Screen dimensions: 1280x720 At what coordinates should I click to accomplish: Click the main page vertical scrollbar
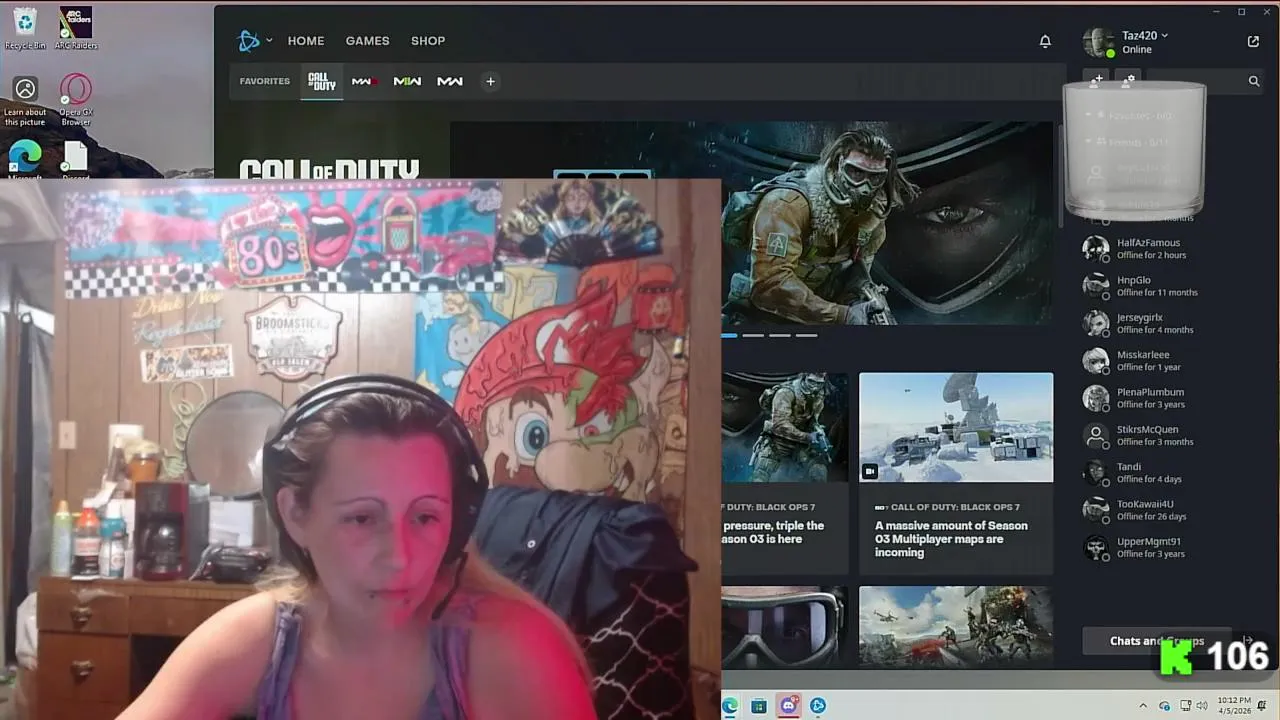1059,175
